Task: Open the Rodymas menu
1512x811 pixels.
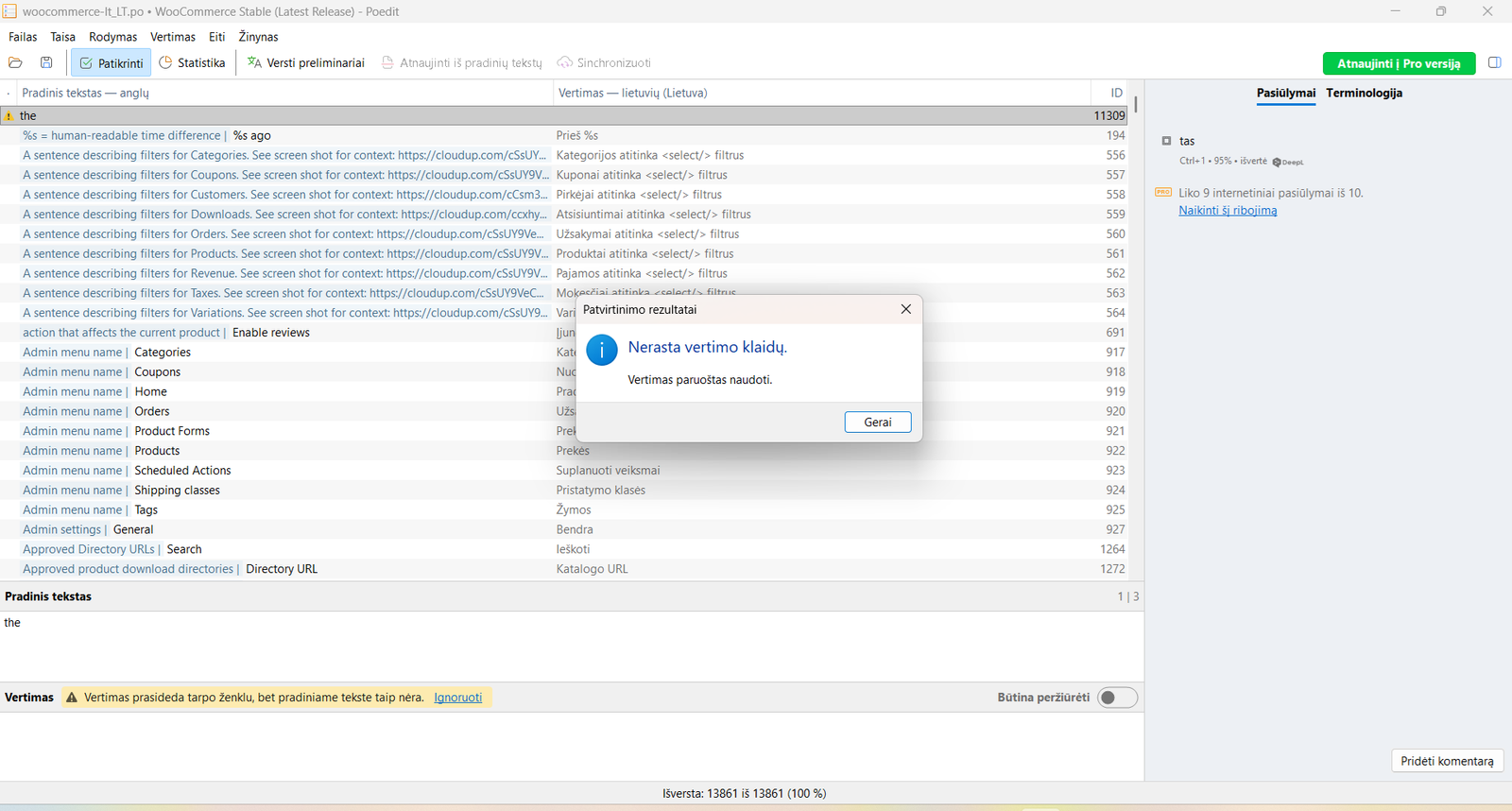Action: pyautogui.click(x=113, y=37)
